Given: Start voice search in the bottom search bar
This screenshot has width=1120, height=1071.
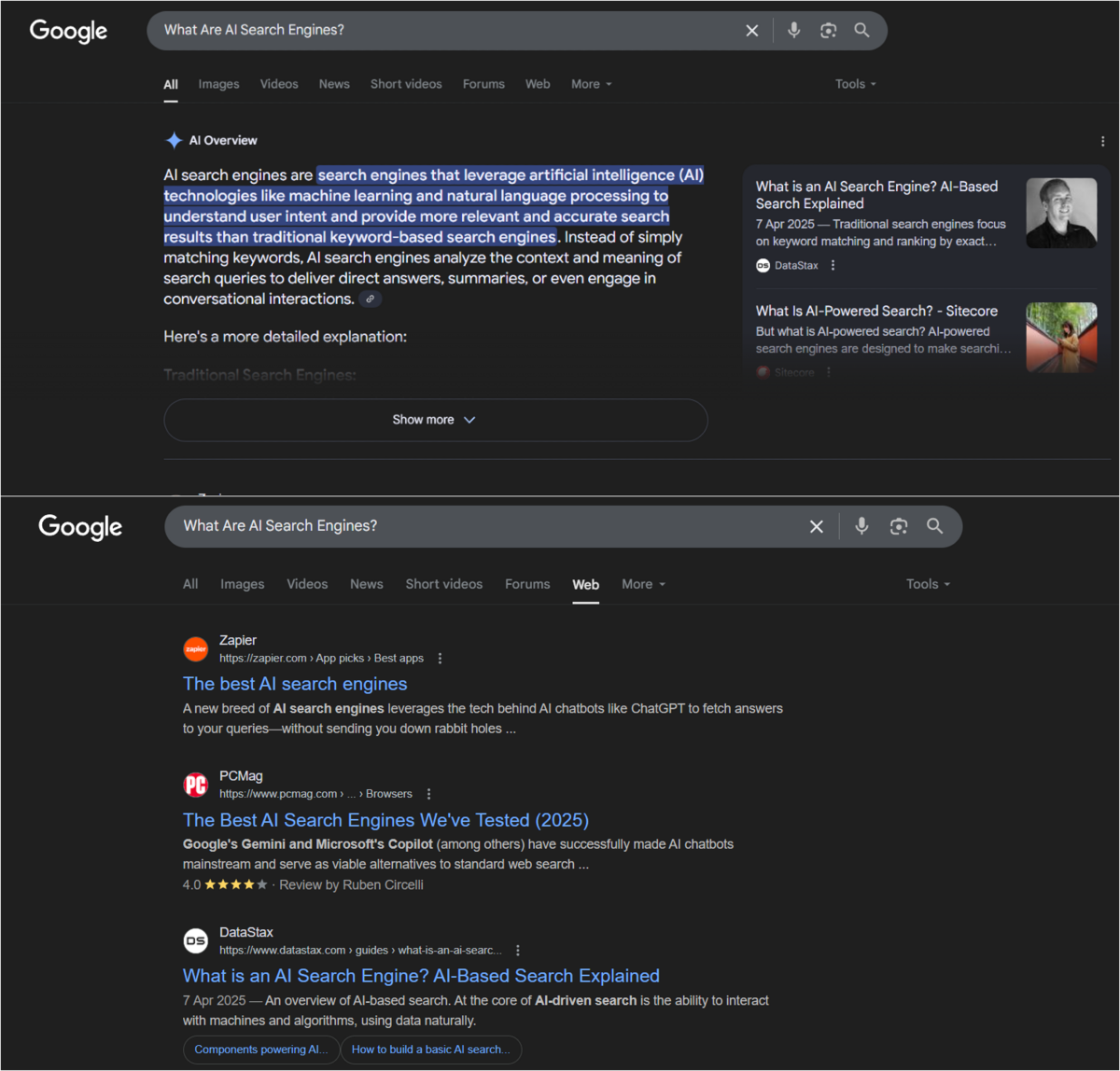Looking at the screenshot, I should coord(861,526).
